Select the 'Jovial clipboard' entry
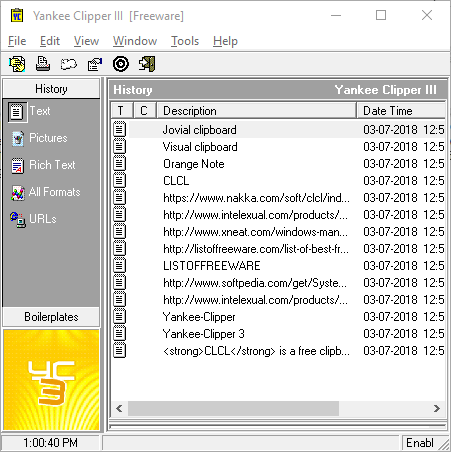Image resolution: width=451 pixels, height=452 pixels. pyautogui.click(x=200, y=130)
